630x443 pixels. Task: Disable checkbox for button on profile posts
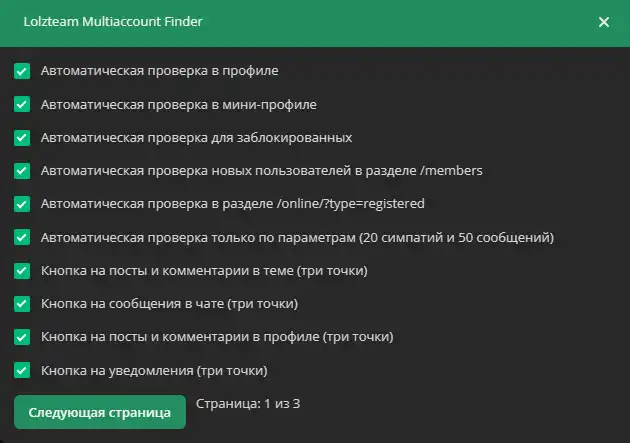click(22, 337)
